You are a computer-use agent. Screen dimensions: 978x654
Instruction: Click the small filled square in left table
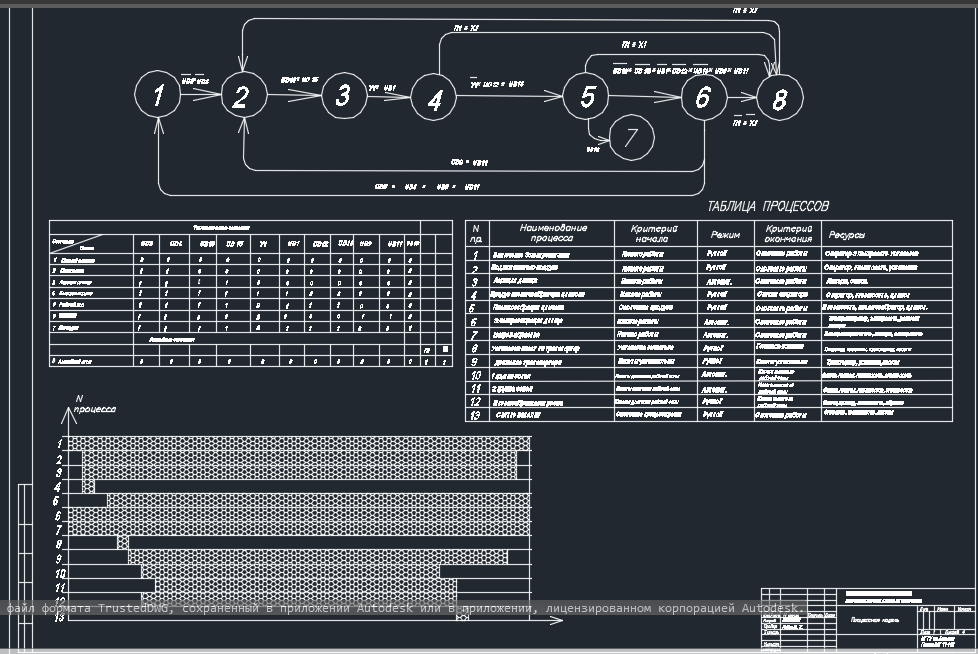coord(445,349)
